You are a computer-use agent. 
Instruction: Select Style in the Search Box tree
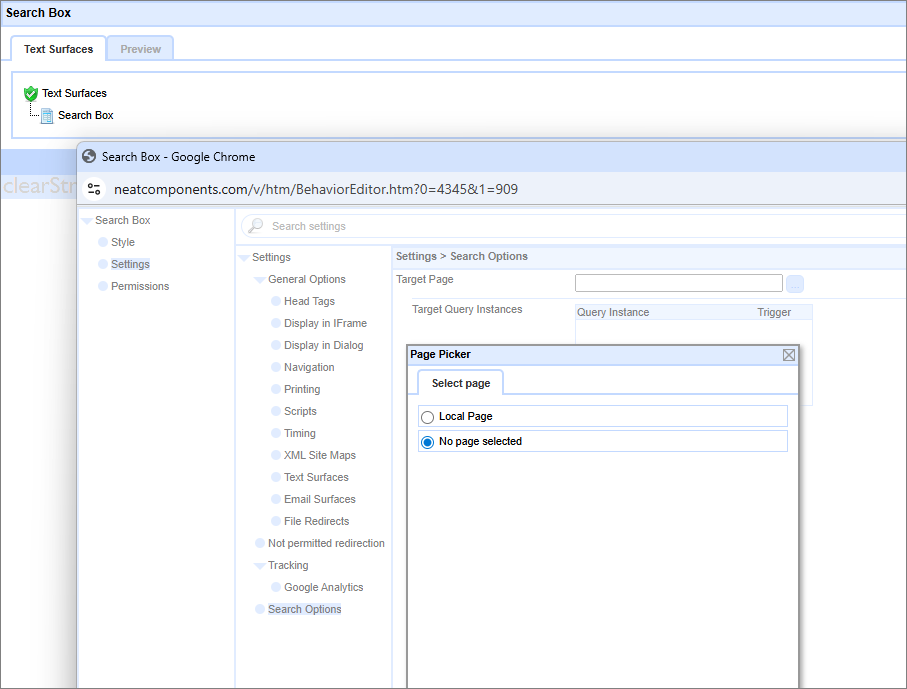123,242
